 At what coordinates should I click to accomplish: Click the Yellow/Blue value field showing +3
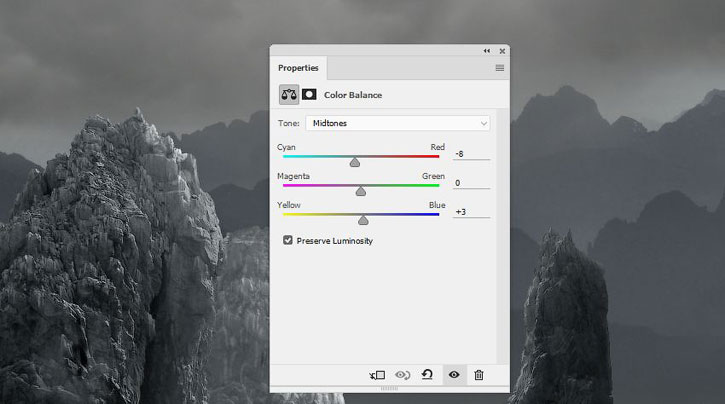471,212
